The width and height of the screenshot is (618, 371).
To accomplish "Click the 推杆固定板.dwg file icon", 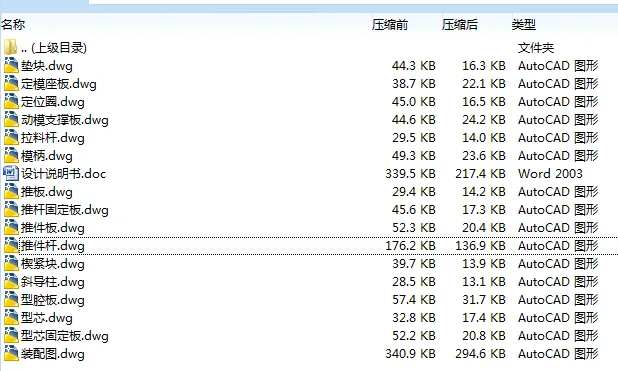I will [x=11, y=210].
